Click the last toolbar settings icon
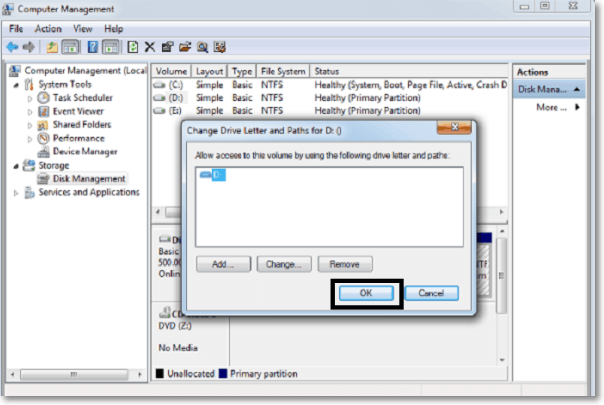The image size is (604, 405). pyautogui.click(x=220, y=47)
